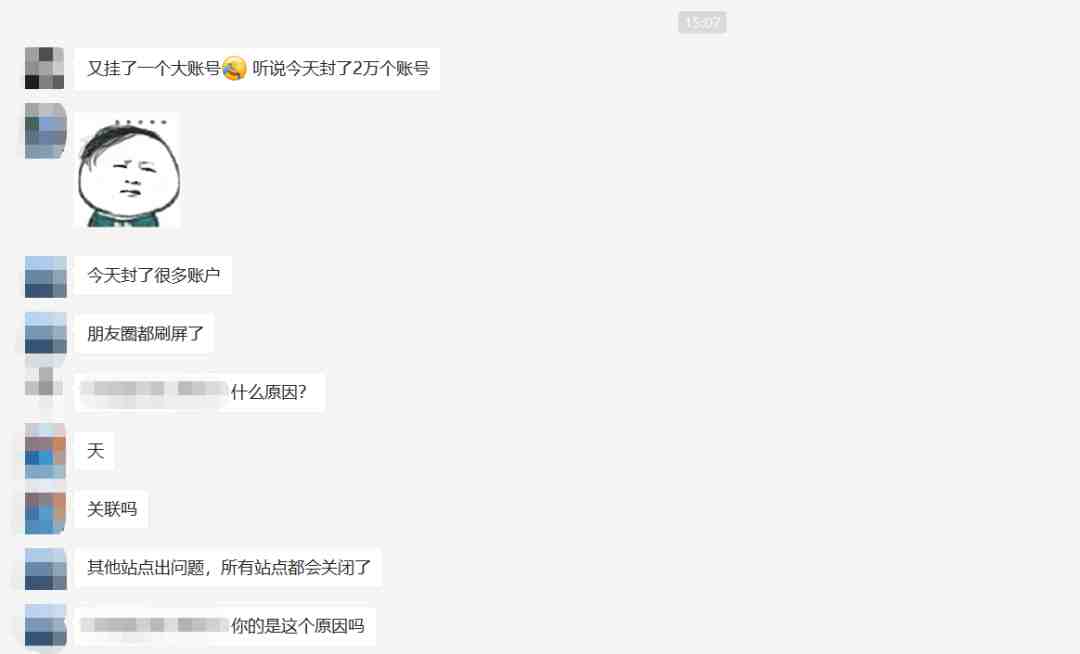The width and height of the screenshot is (1080, 654).
Task: Click the 朋友圈都刷屏了 message bubble
Action: tap(144, 334)
